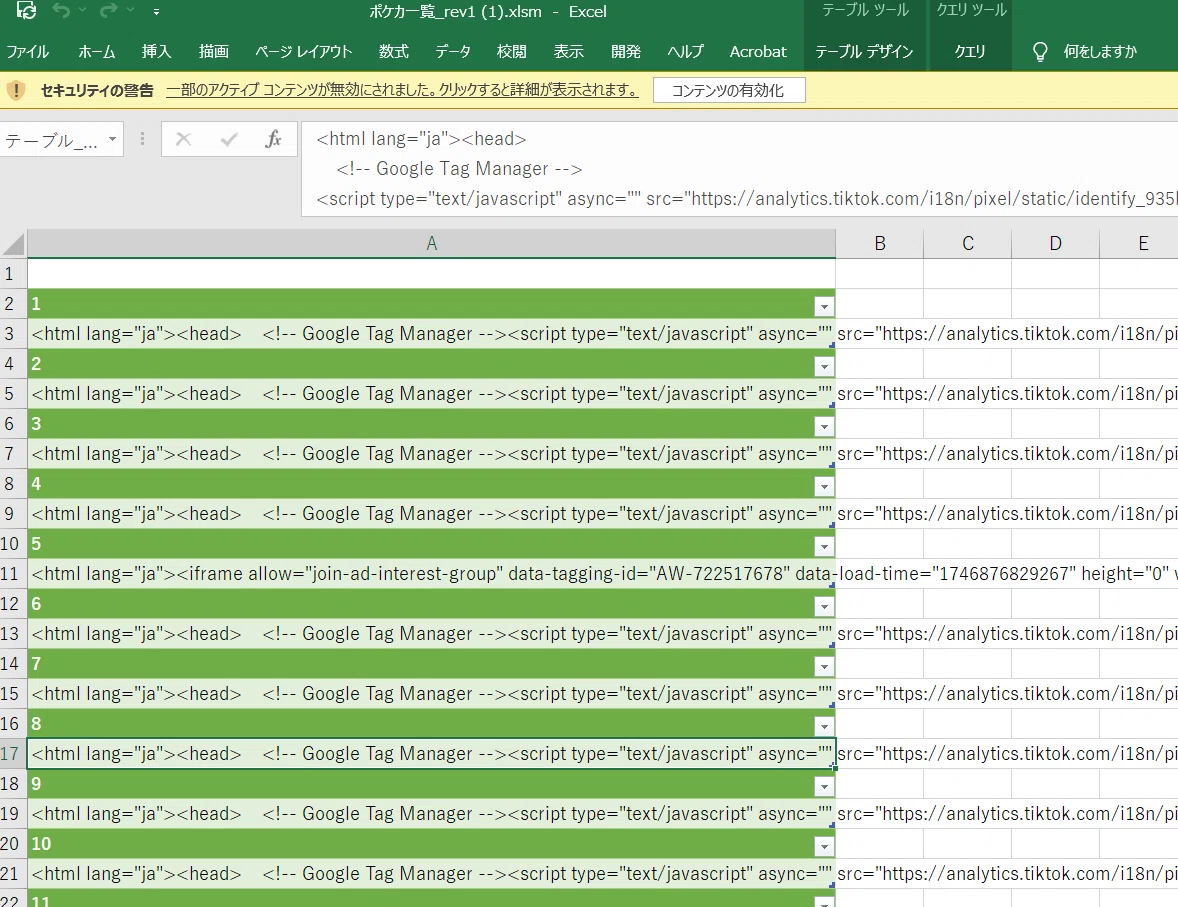
Task: Click the AutoSave icon in the title bar
Action: (x=26, y=11)
